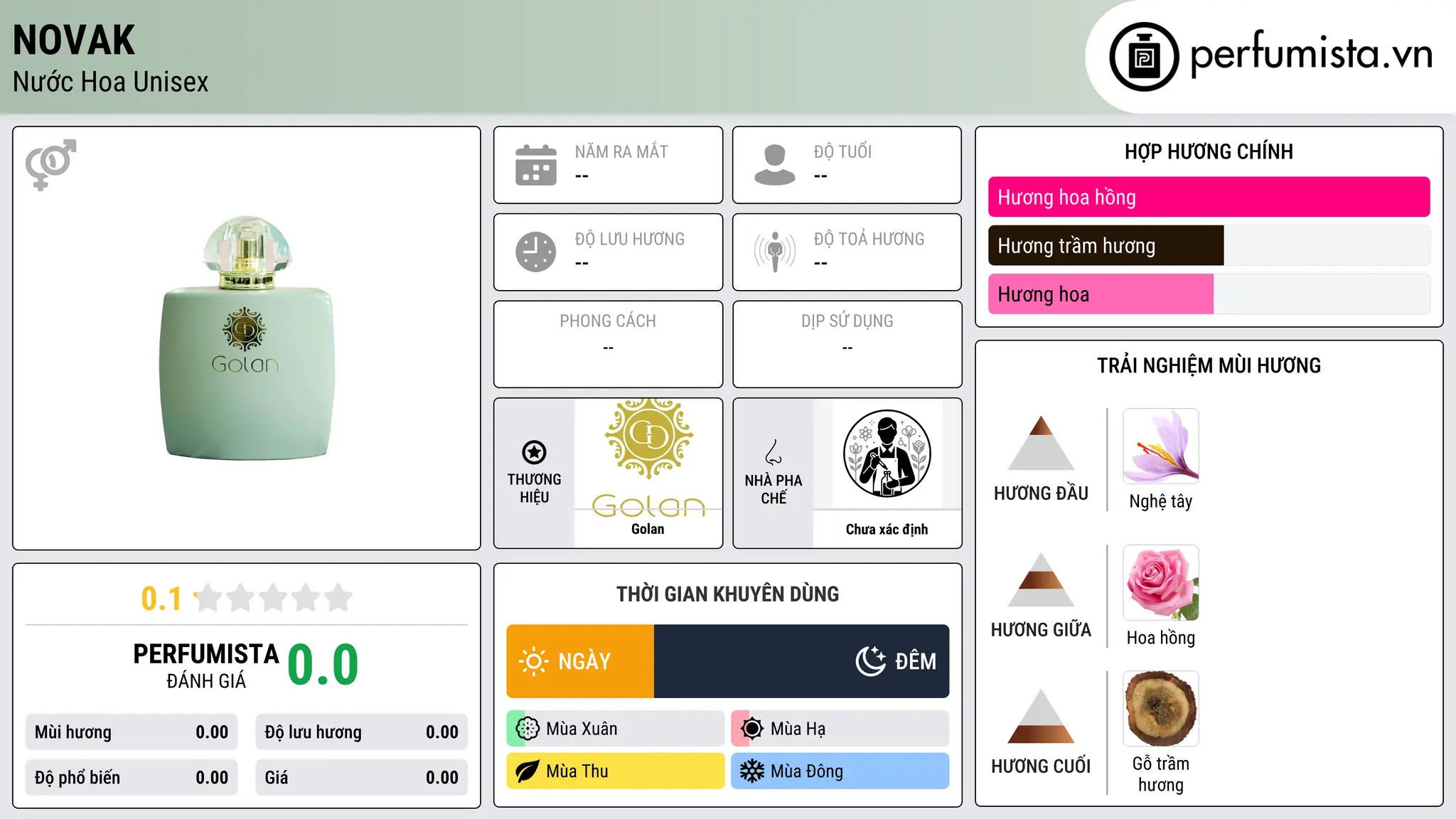1456x819 pixels.
Task: Click the Độ lưu hương score box
Action: pyautogui.click(x=362, y=732)
